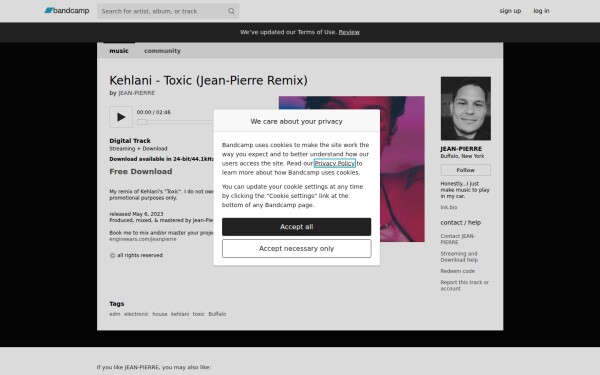Click 'Buffalo, New York' location text
This screenshot has height=375, width=600.
pos(462,156)
